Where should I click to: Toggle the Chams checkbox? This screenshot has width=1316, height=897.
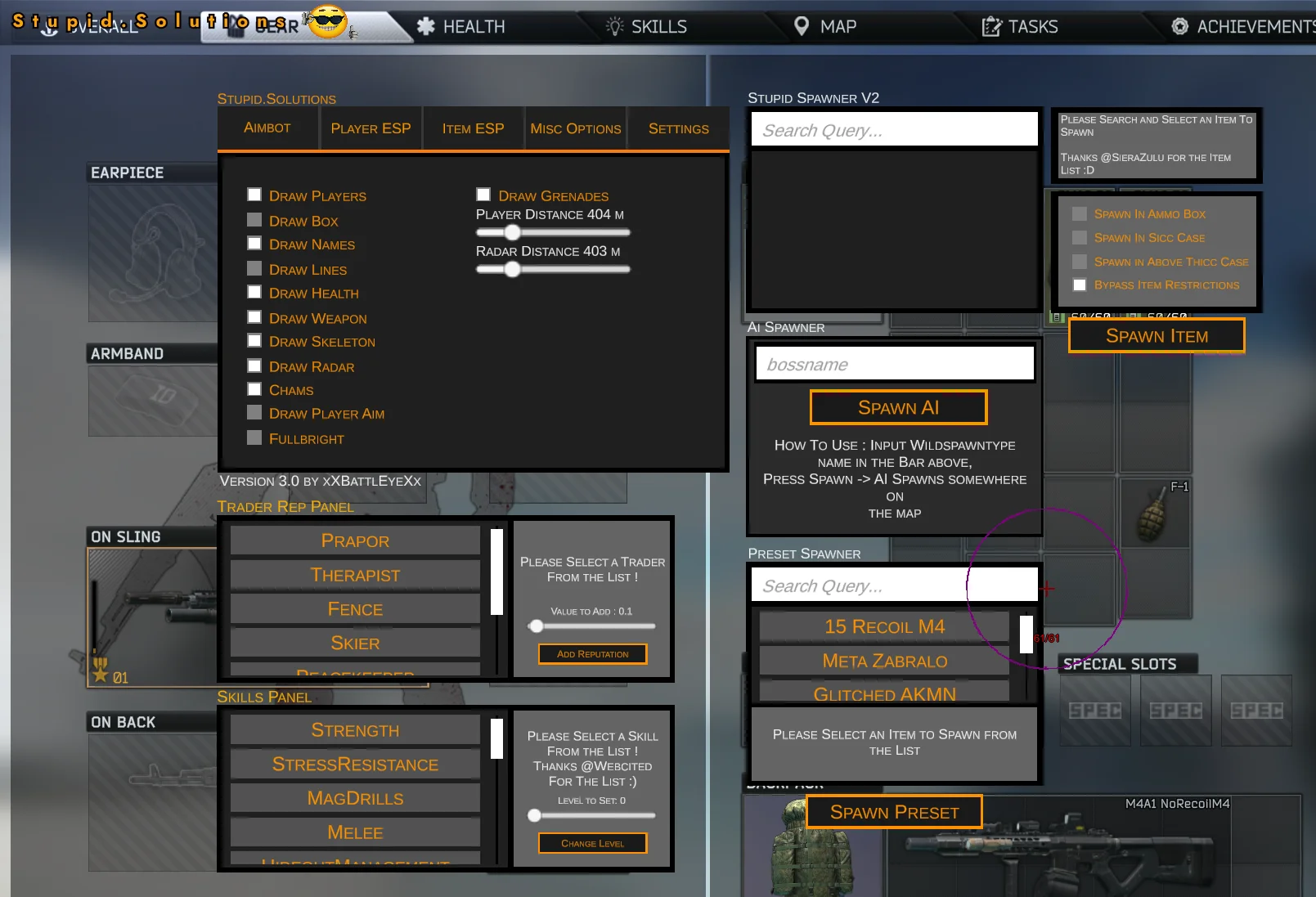coord(254,389)
